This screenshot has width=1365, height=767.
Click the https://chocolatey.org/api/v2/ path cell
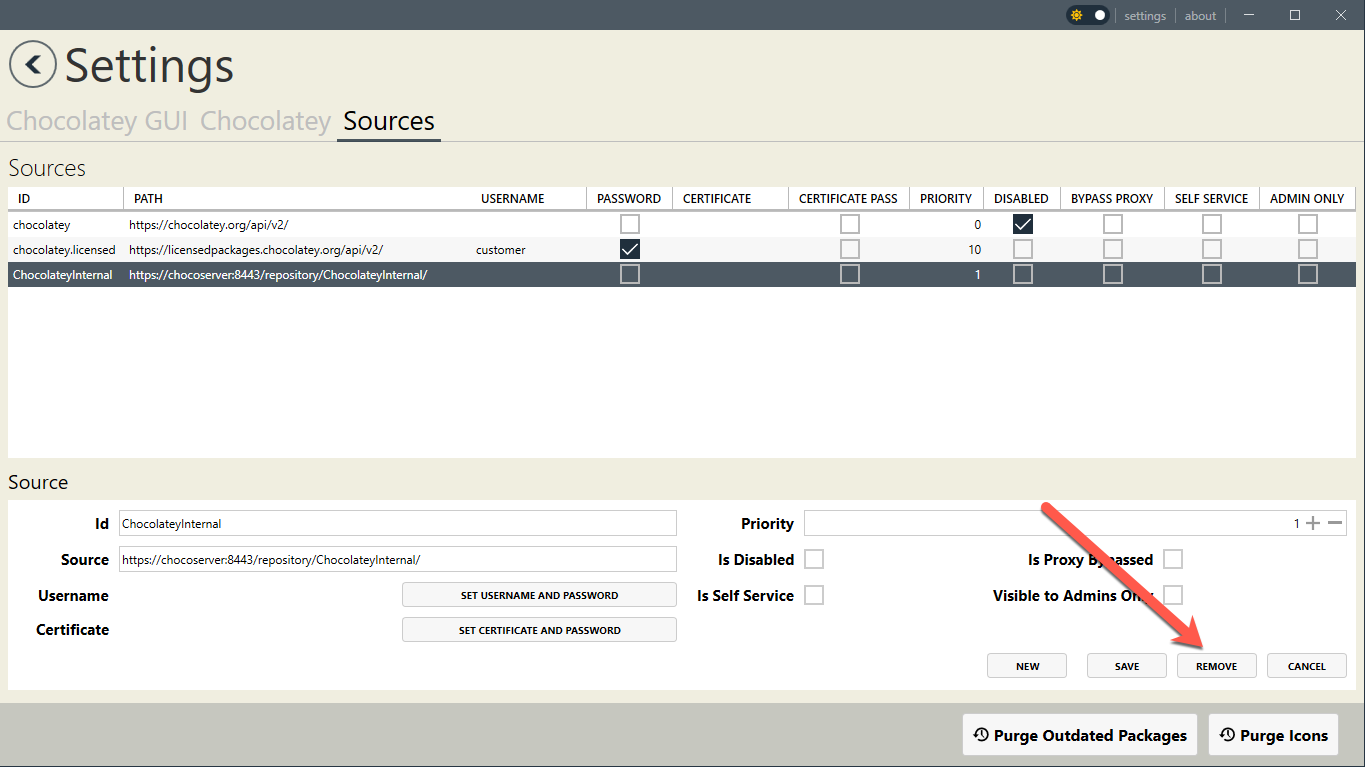coord(208,225)
